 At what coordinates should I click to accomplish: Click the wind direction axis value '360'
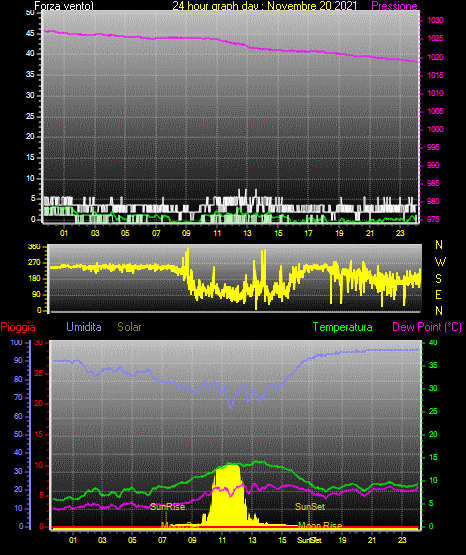34,247
